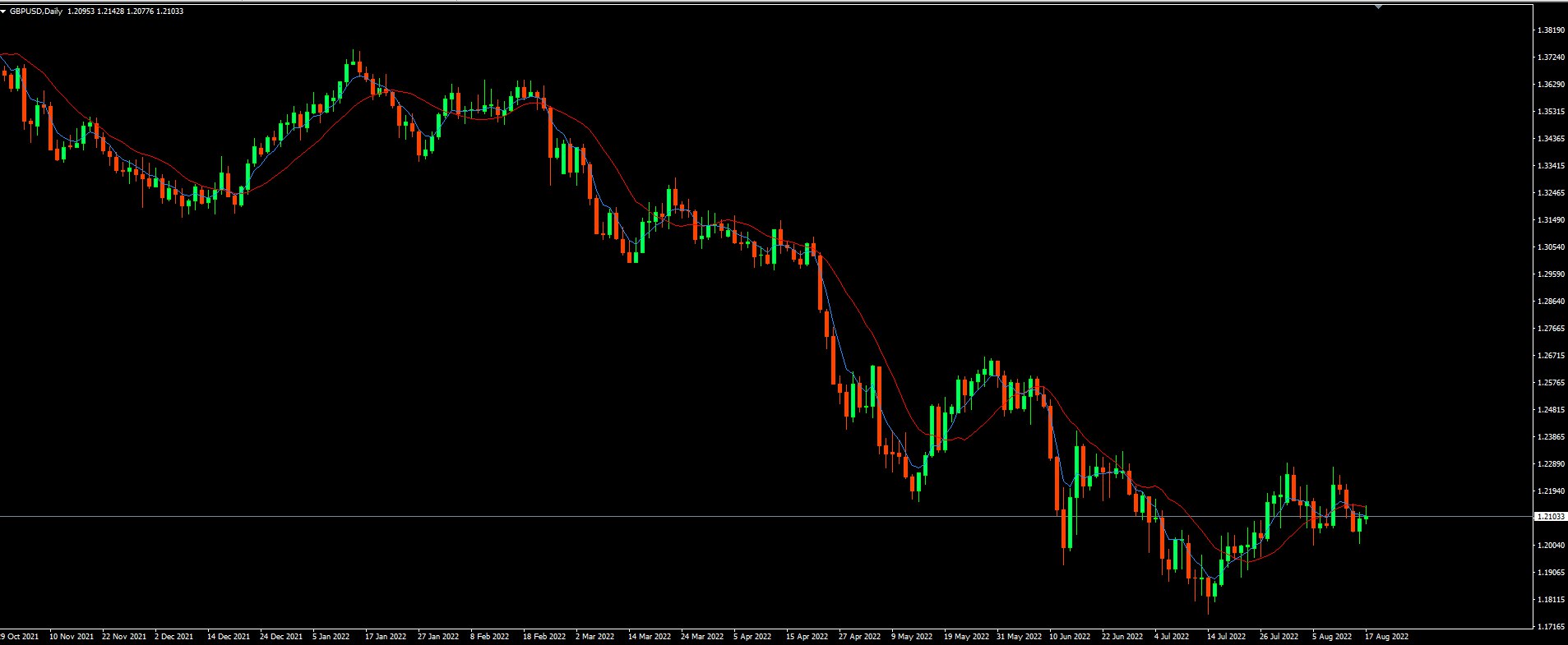
Task: Click the 1.26715 price axis label
Action: tap(1550, 356)
